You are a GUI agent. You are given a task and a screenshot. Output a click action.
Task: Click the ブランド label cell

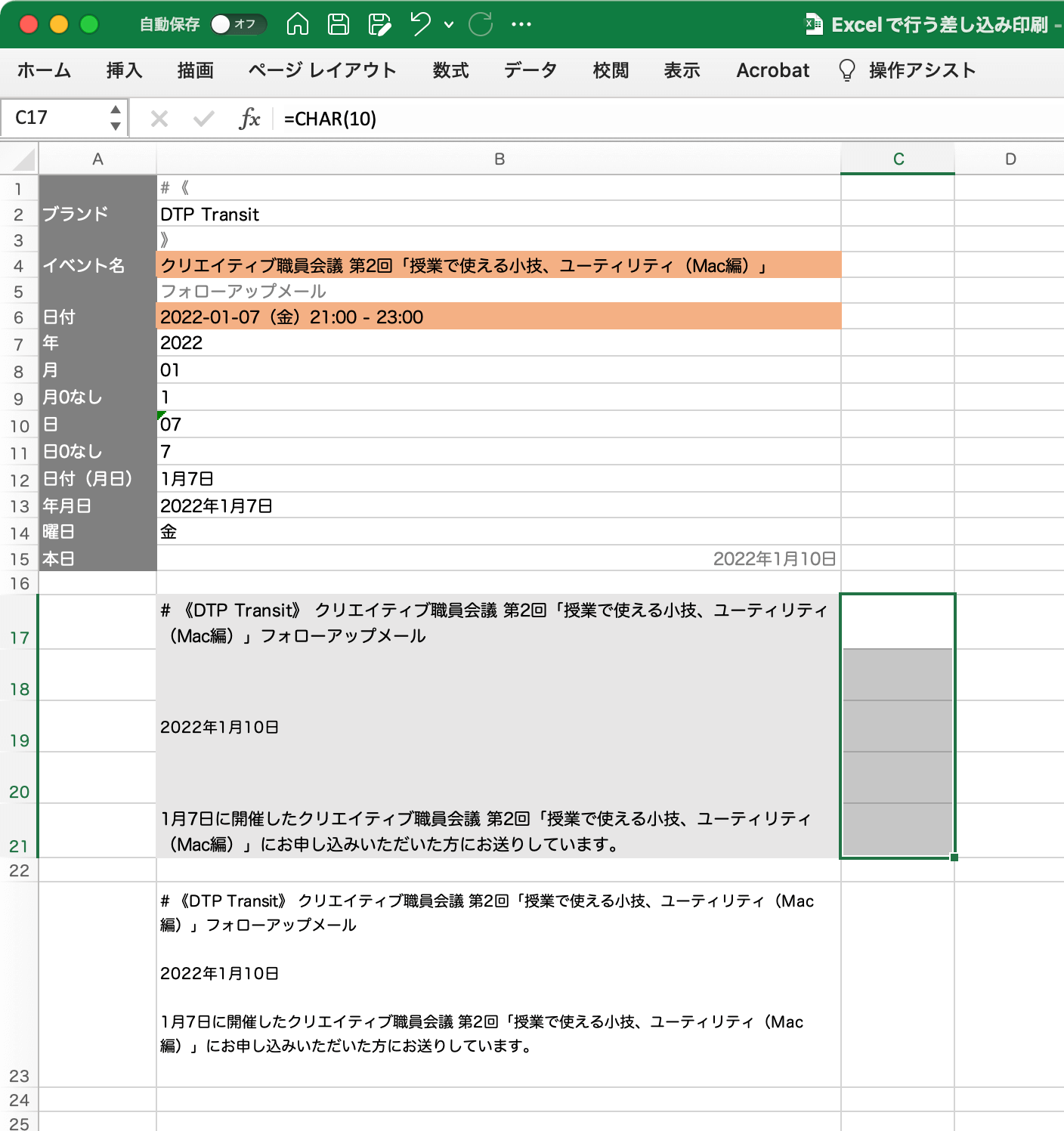[97, 214]
